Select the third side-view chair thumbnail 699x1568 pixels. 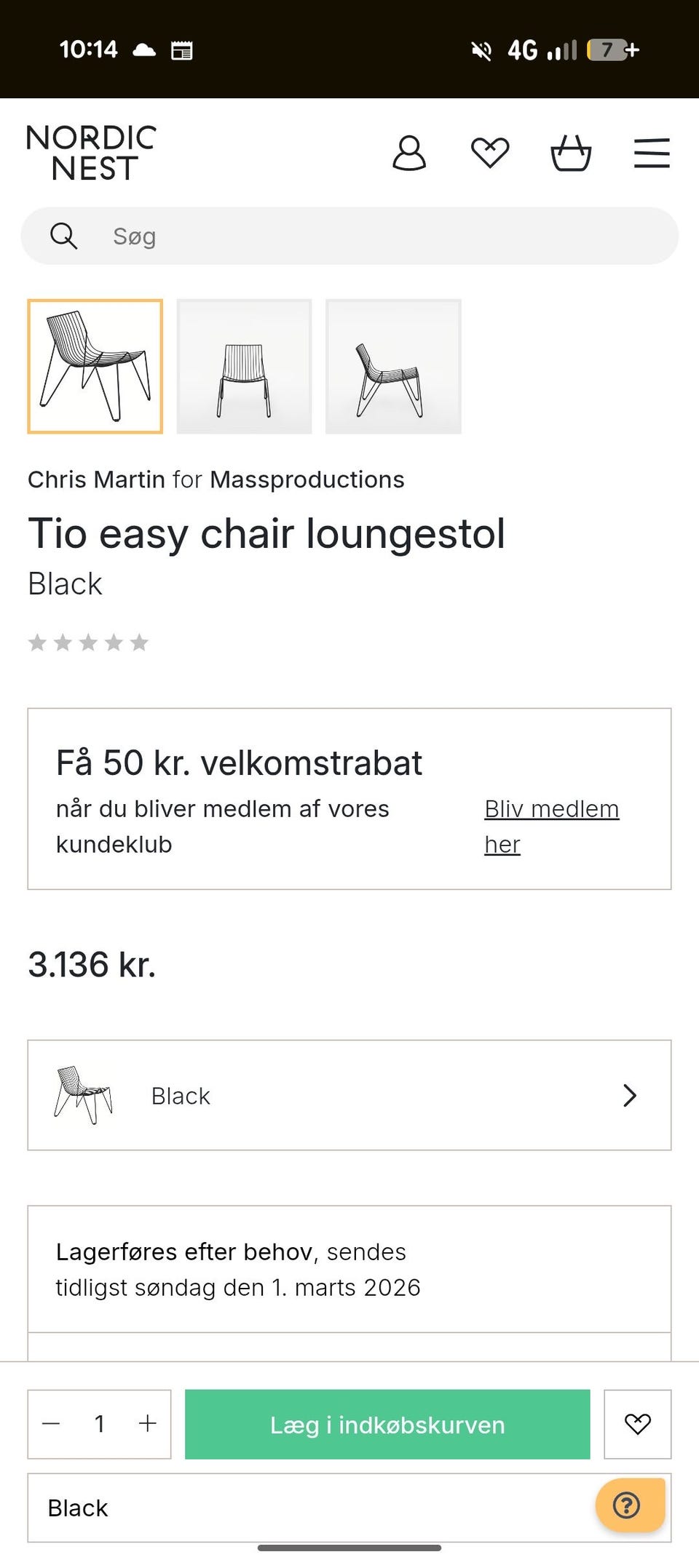393,366
